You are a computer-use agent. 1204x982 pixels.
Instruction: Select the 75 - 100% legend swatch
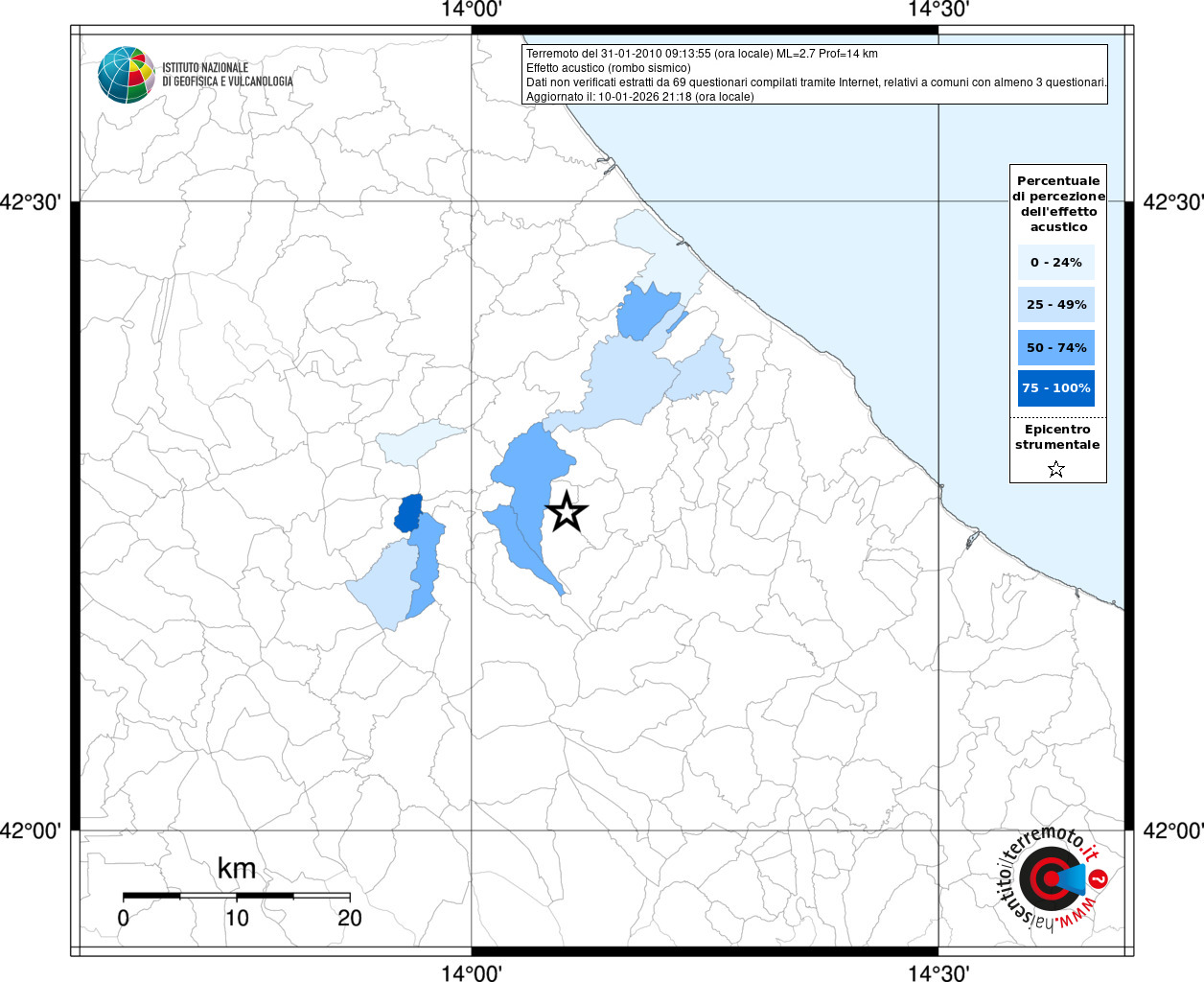coord(1056,388)
